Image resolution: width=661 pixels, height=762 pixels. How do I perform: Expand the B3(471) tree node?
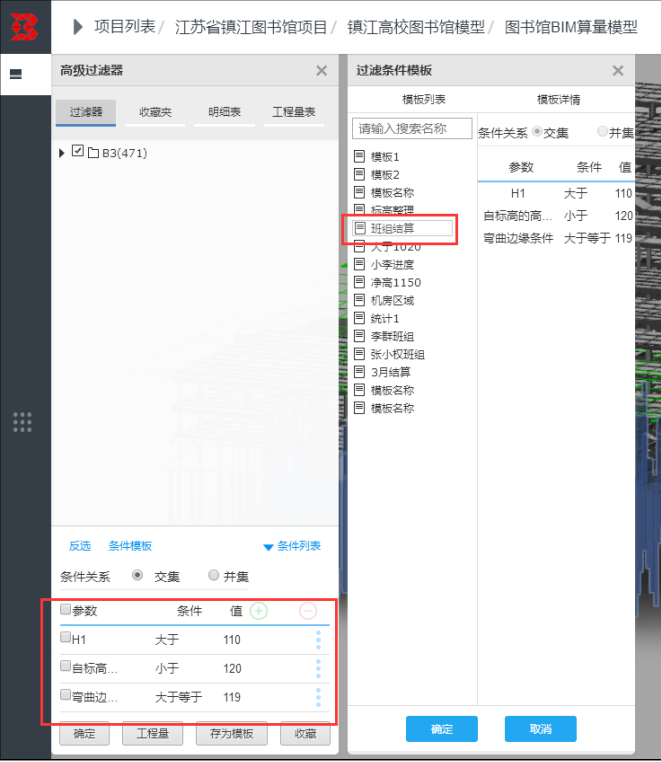coord(62,153)
